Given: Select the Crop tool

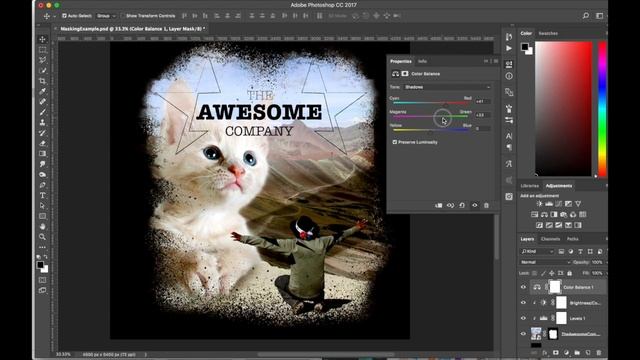Looking at the screenshot, I should point(42,81).
